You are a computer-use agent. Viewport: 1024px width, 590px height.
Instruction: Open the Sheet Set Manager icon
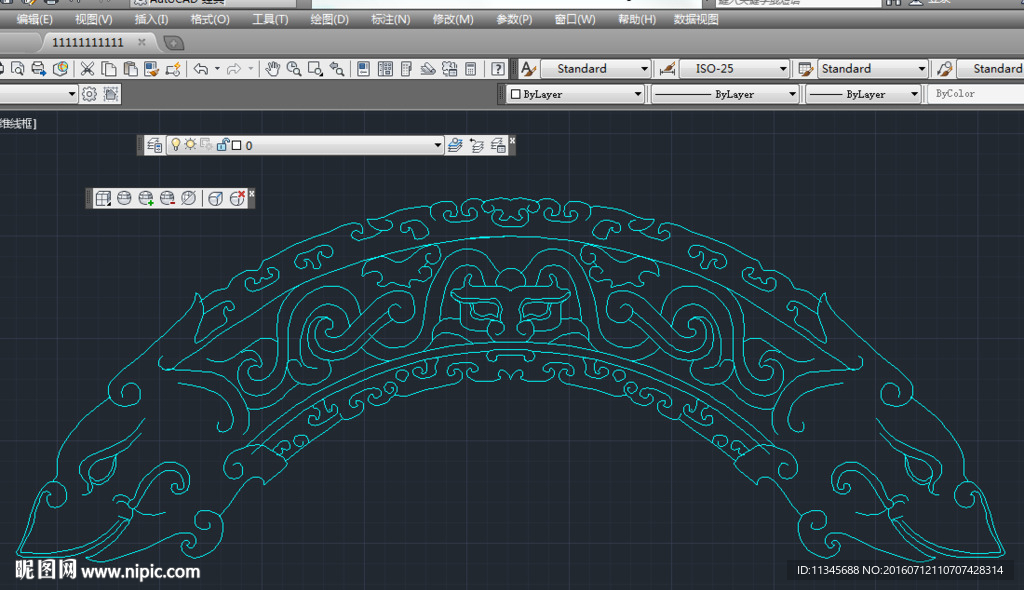click(x=428, y=69)
